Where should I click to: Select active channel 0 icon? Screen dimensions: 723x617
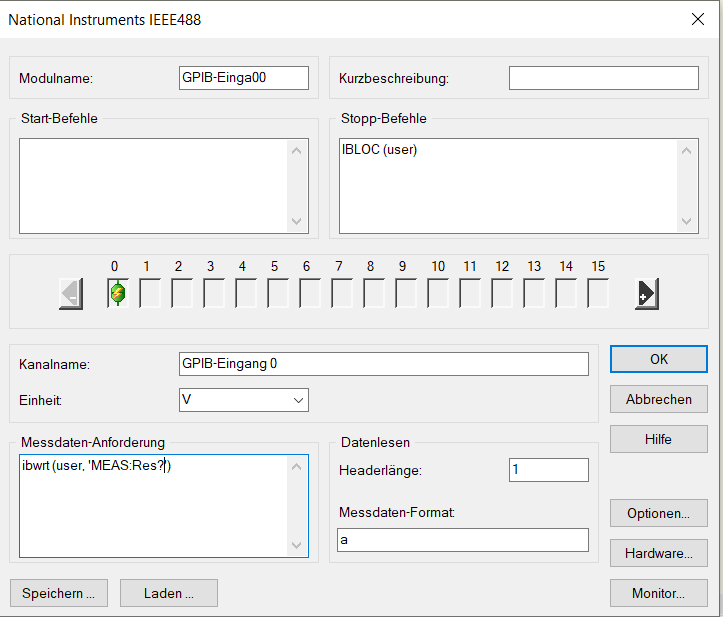pyautogui.click(x=118, y=293)
